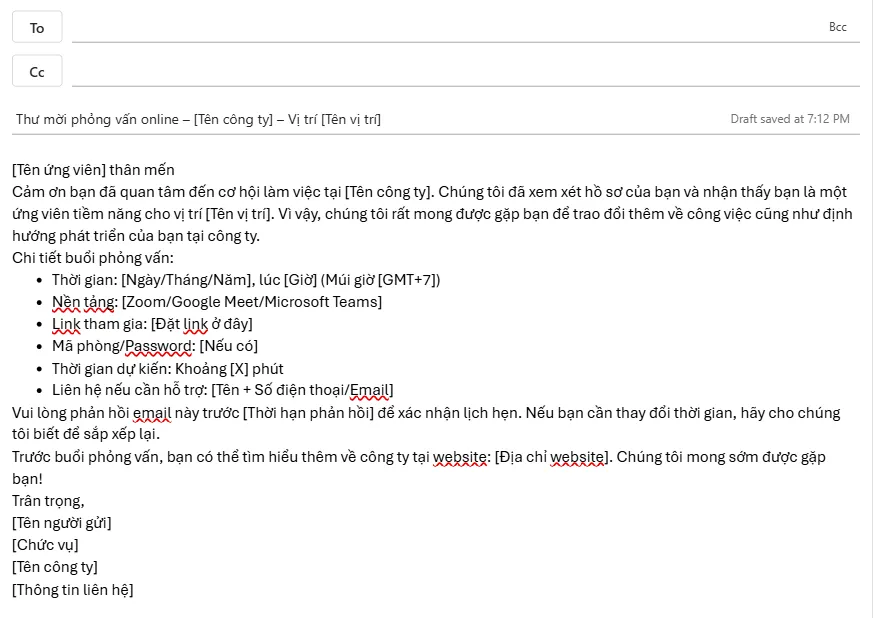The width and height of the screenshot is (873, 618).
Task: Click the bullet starting 'Liên hệ nếu cần hỗ trợ'
Action: 223,390
